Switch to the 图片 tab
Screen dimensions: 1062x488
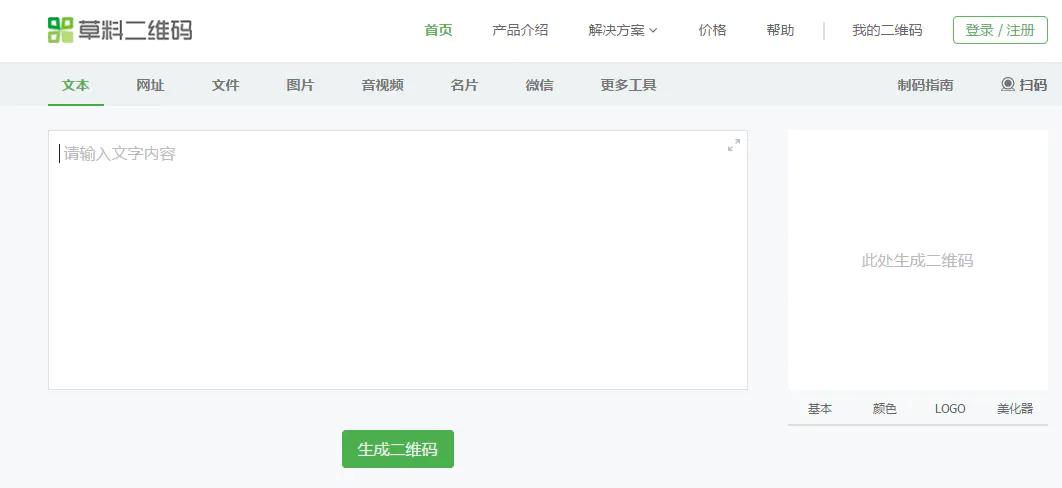300,85
